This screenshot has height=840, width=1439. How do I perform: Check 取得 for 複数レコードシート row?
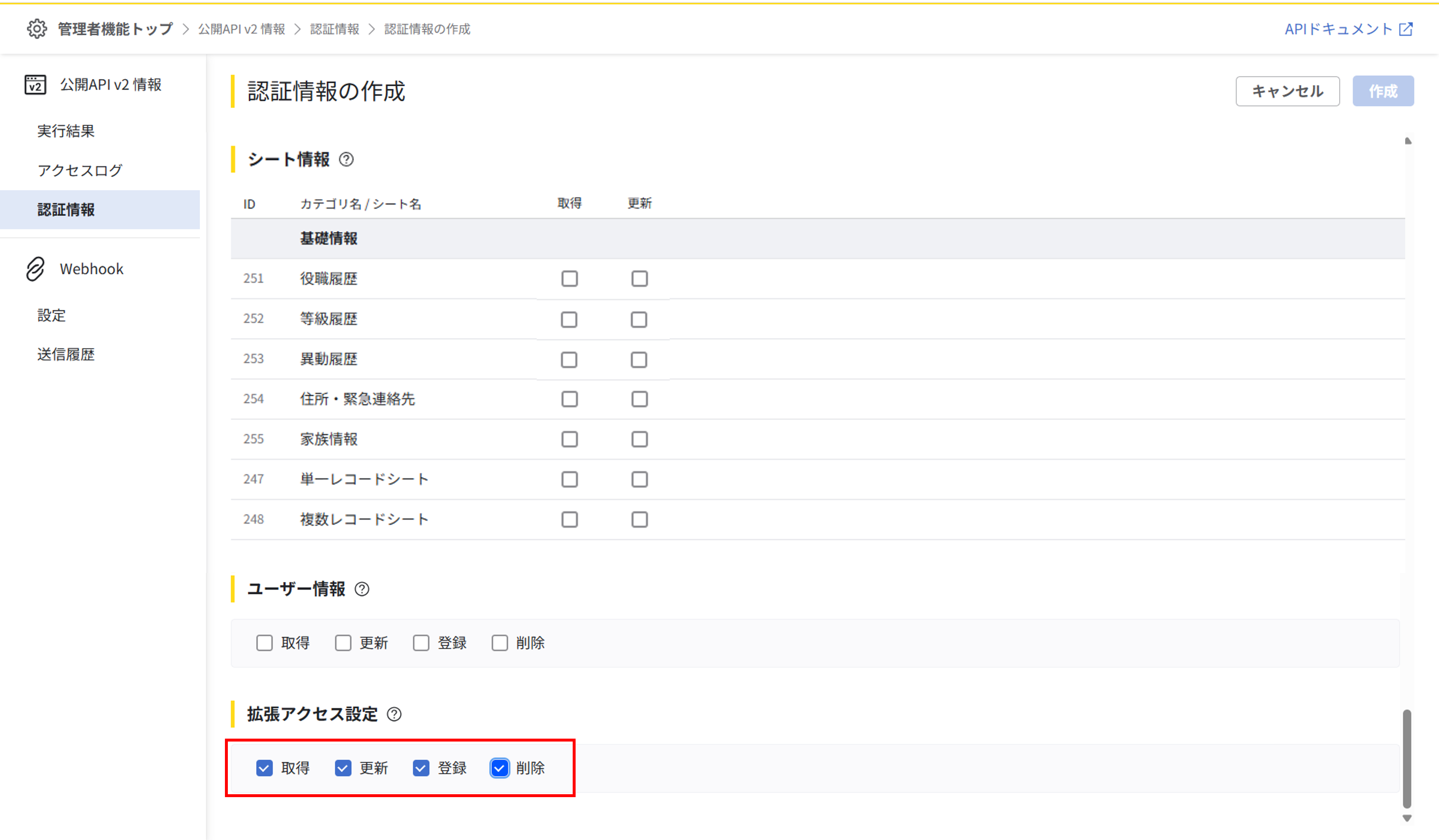point(569,520)
